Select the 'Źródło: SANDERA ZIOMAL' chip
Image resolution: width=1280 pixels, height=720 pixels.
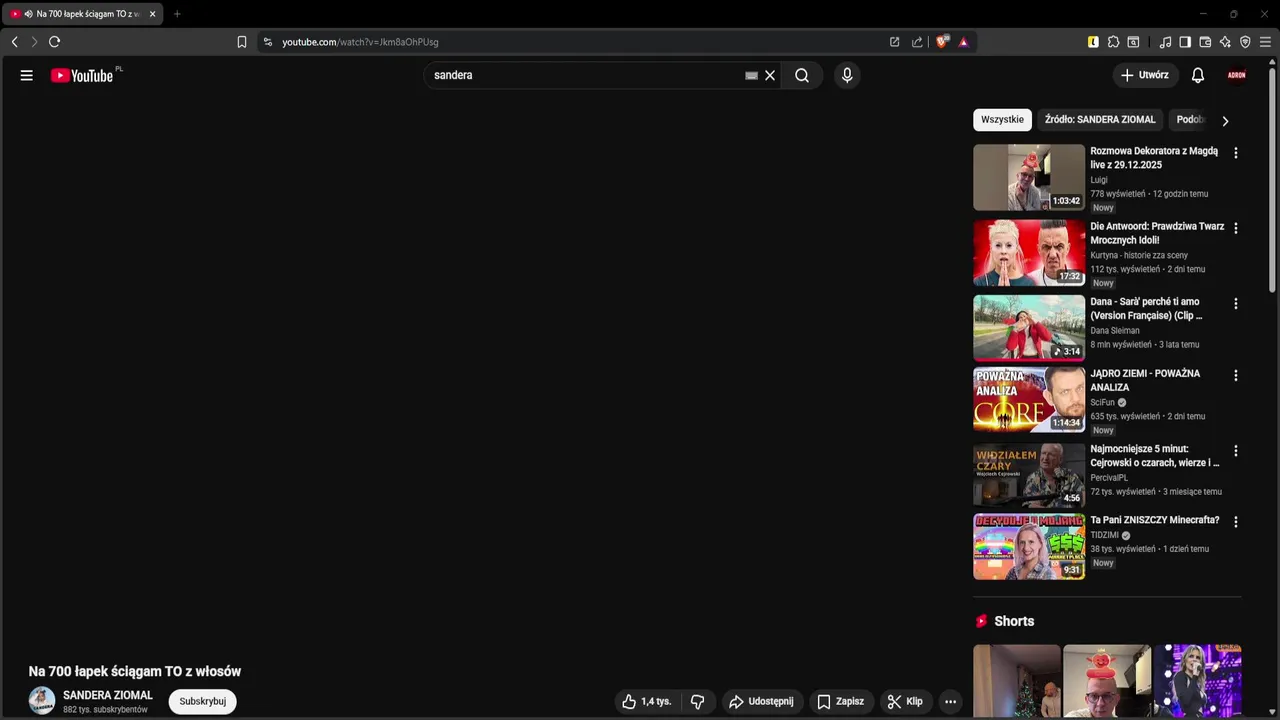click(x=1100, y=119)
